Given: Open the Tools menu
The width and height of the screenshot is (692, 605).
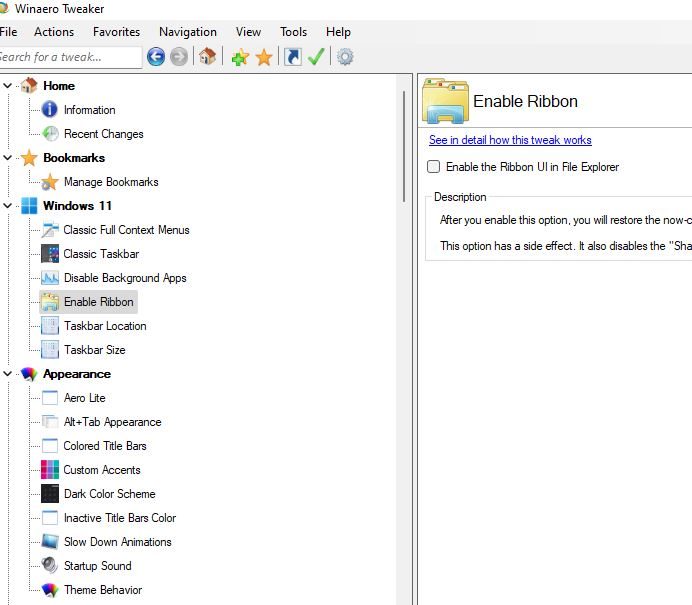Looking at the screenshot, I should point(293,32).
